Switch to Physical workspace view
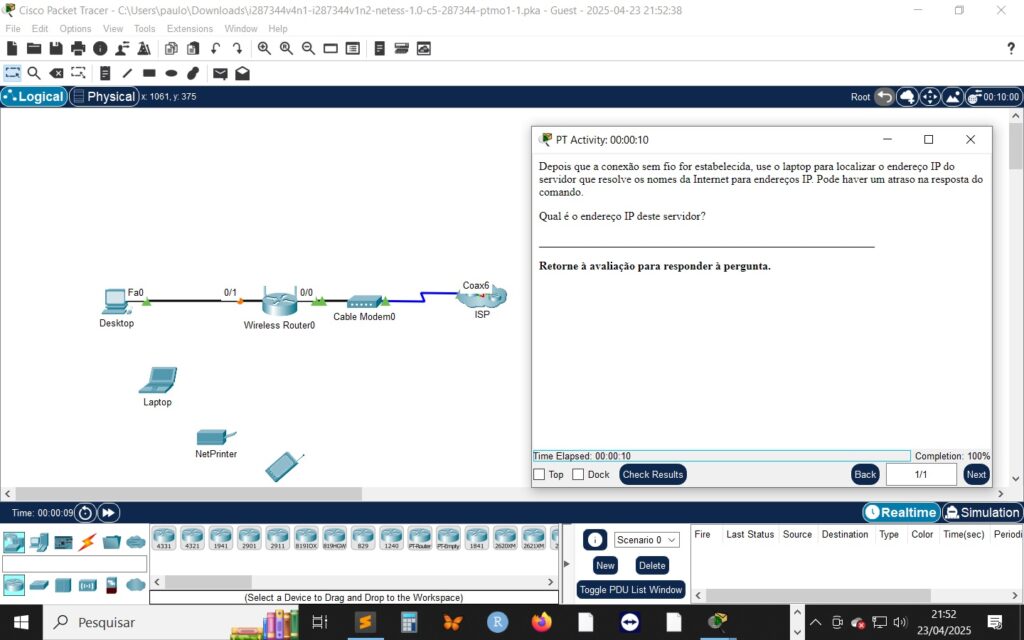Image resolution: width=1024 pixels, height=640 pixels. [104, 97]
